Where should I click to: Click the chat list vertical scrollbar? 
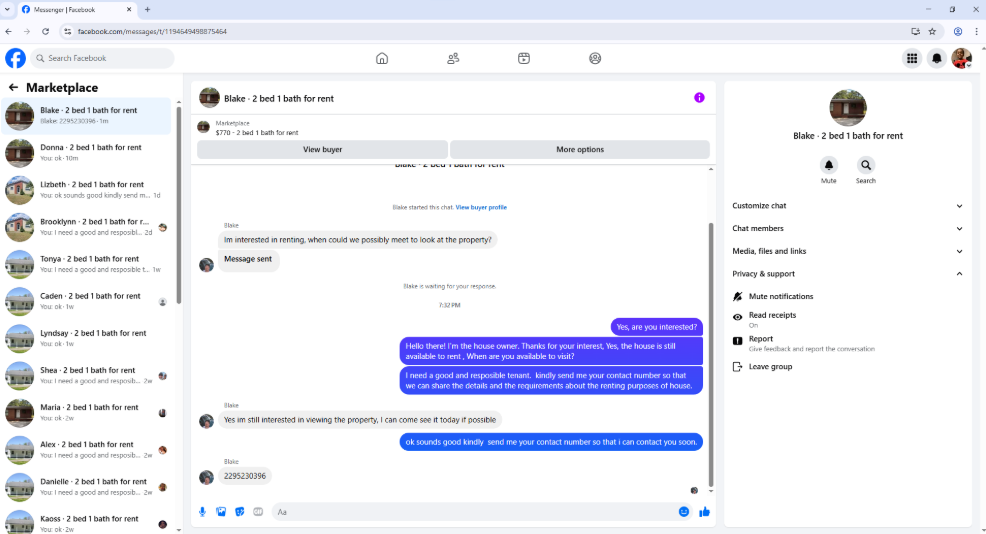179,204
